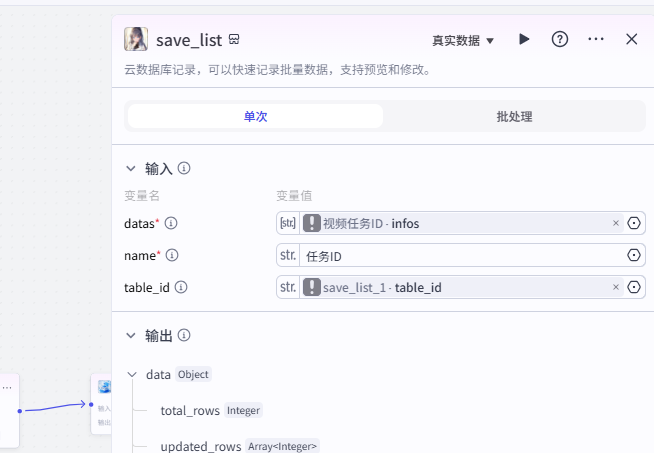The width and height of the screenshot is (654, 453).
Task: Click the [str] type selector for datas
Action: [x=288, y=223]
